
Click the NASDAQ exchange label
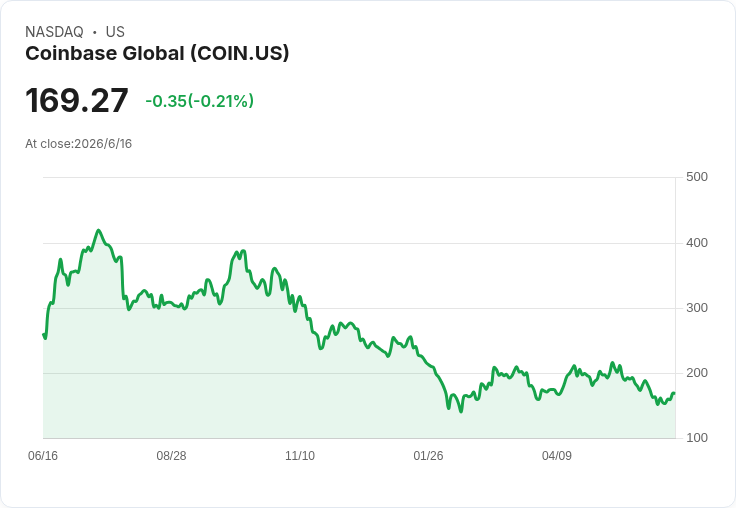click(x=54, y=32)
